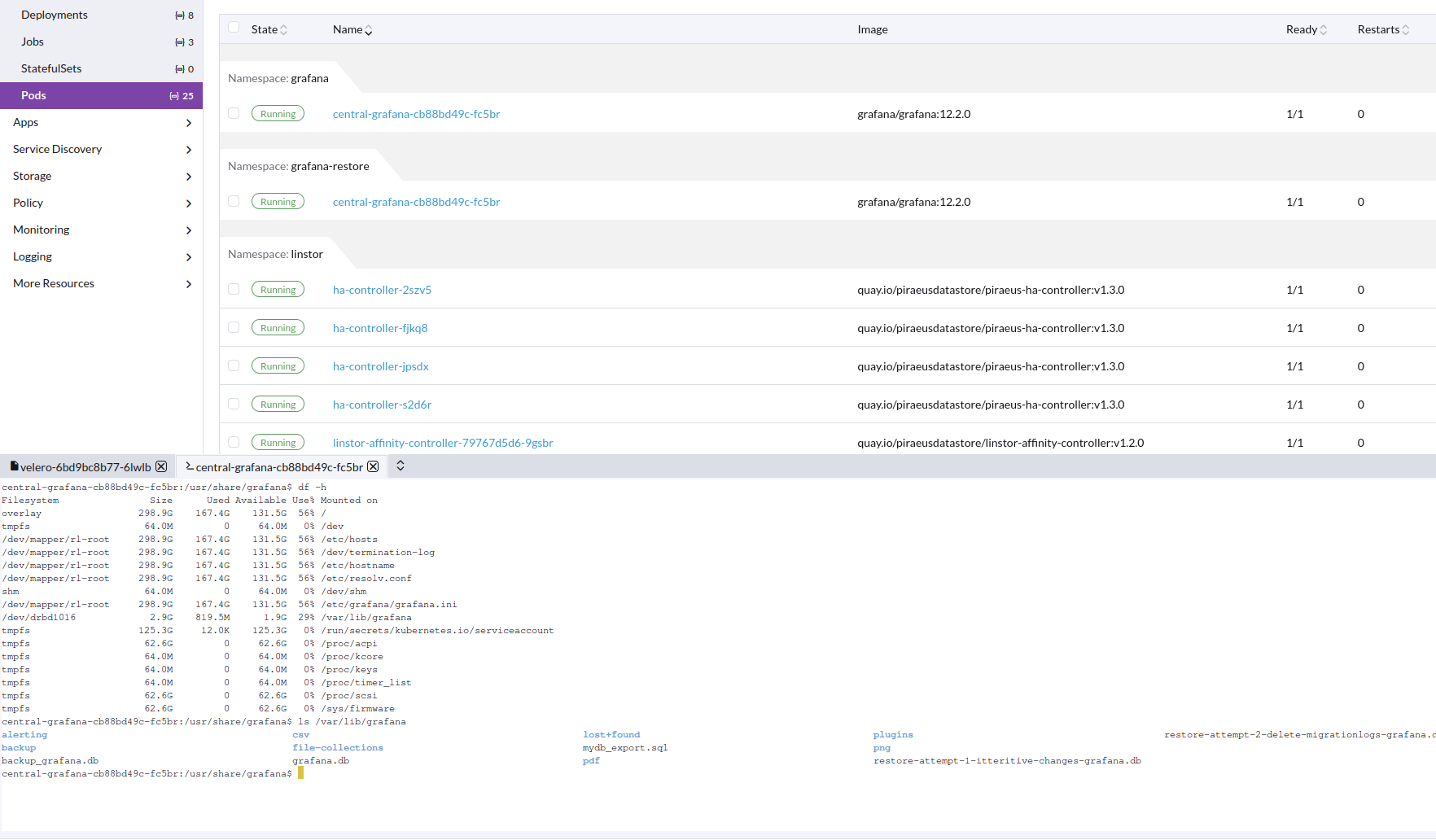Click the Running status badge for ha-controller-jpsdx
This screenshot has height=840, width=1436.
click(x=278, y=366)
